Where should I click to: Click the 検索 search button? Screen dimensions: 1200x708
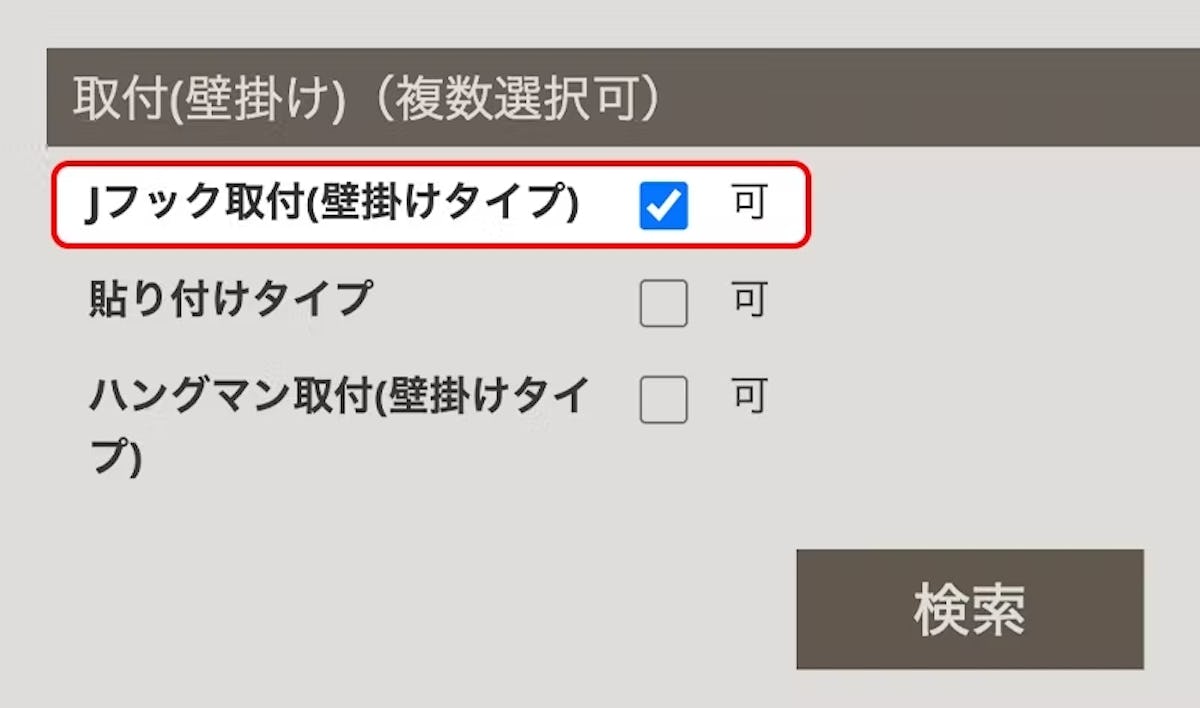click(x=969, y=608)
